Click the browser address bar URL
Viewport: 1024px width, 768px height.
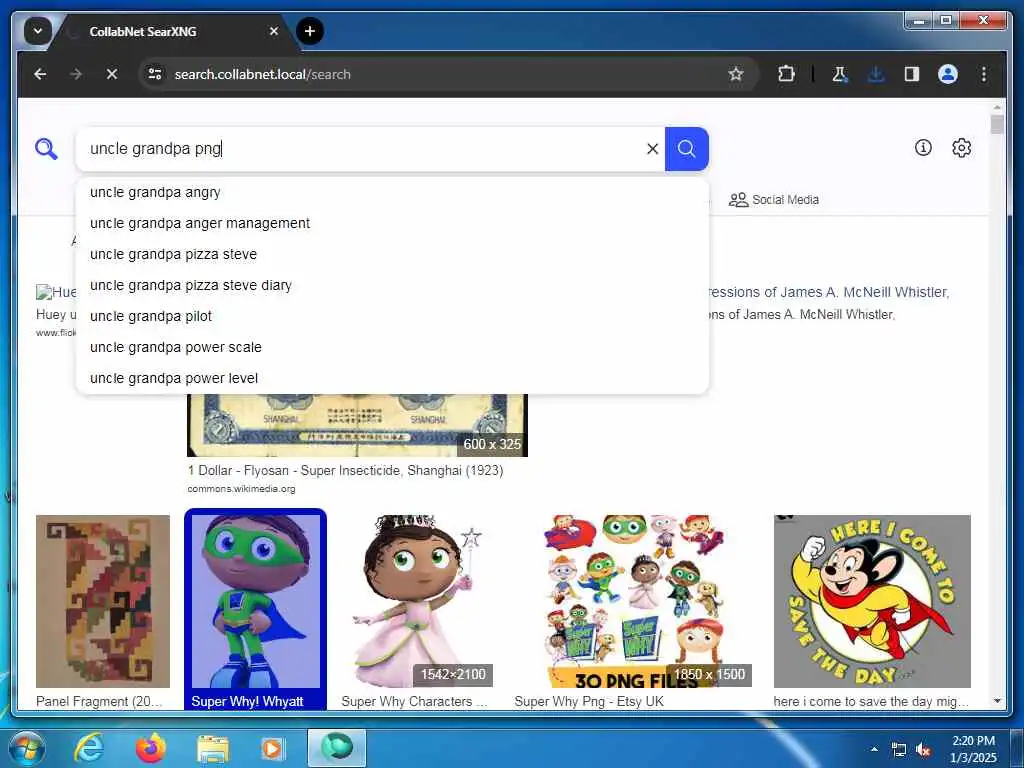pos(263,74)
